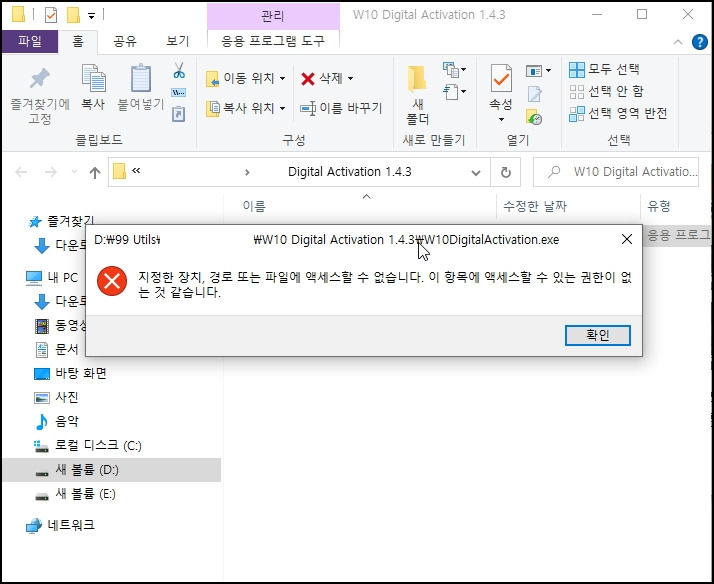The image size is (714, 584).
Task: Click the back navigation arrow
Action: tap(21, 172)
